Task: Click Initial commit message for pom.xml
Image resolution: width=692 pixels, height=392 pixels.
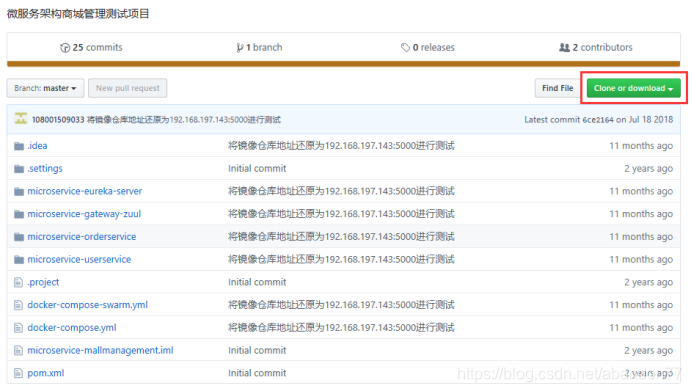Action: (x=257, y=373)
